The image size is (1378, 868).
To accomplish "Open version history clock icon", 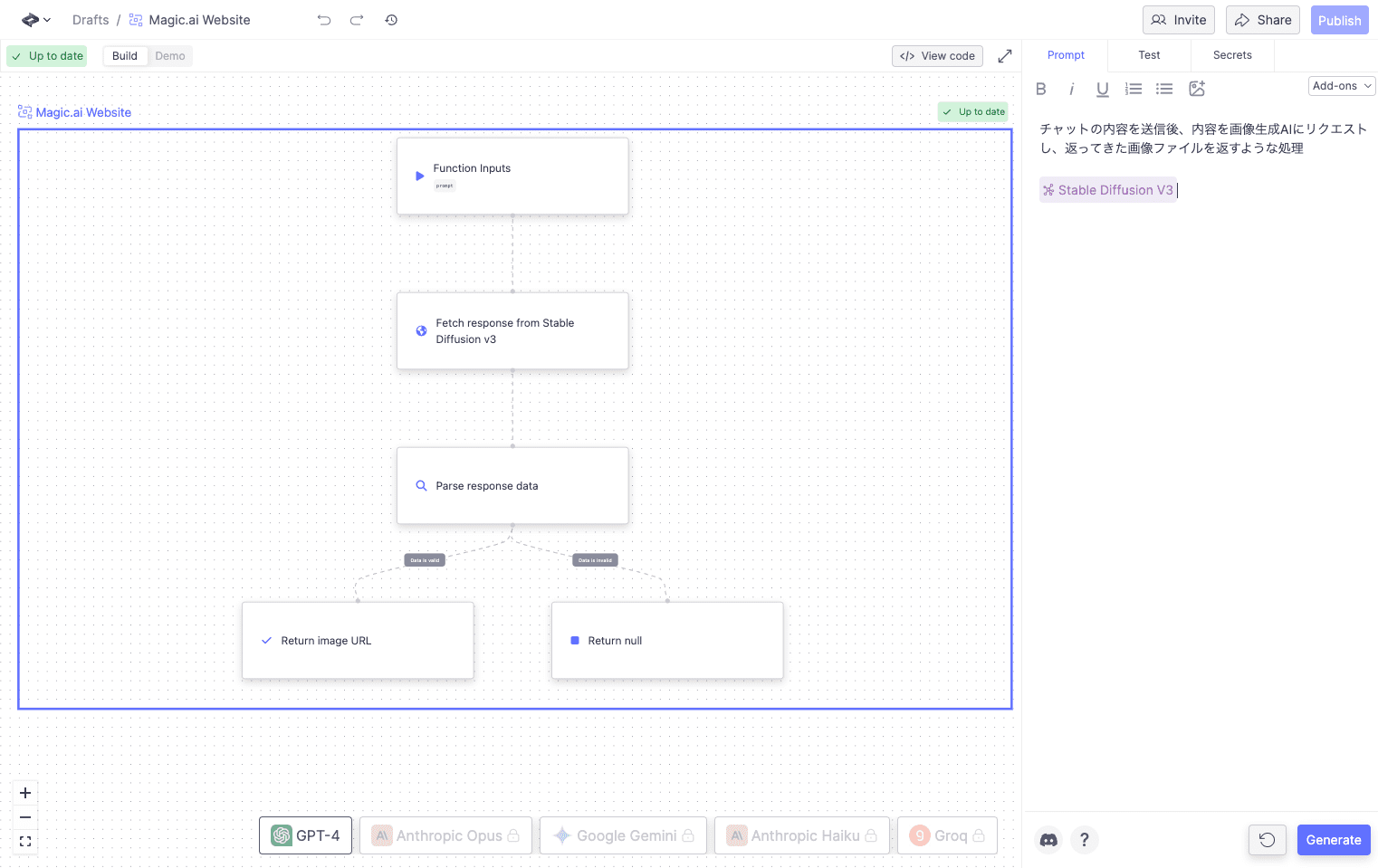I will [391, 20].
